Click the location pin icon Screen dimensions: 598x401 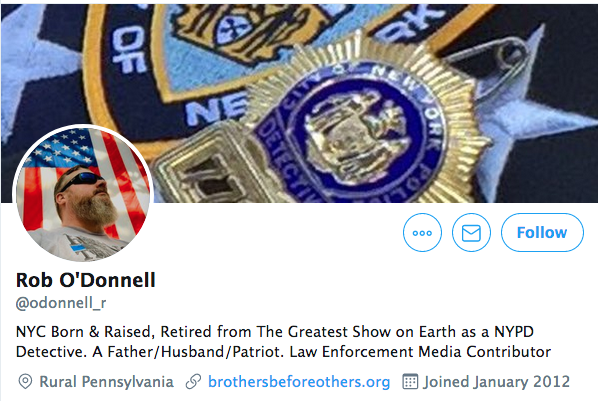tap(25, 382)
